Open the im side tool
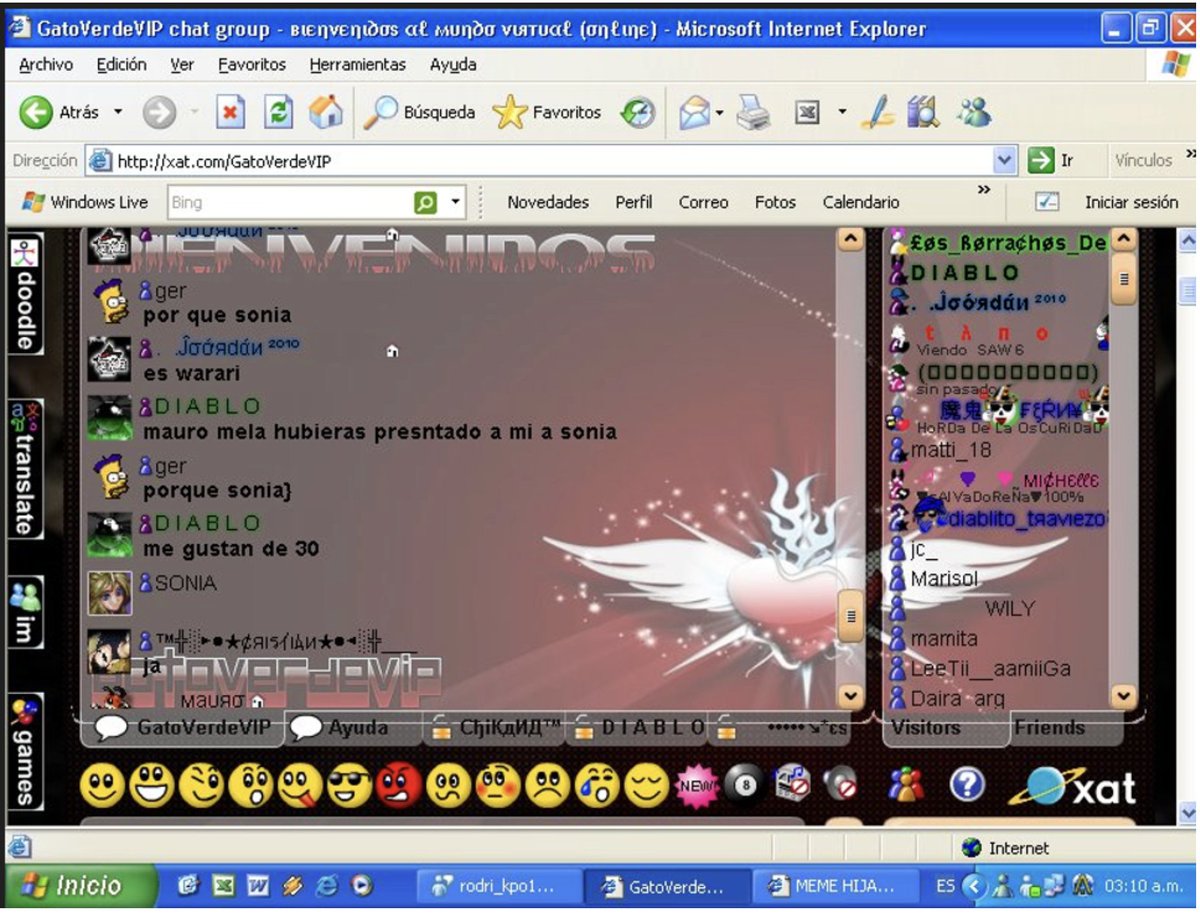The height and width of the screenshot is (914, 1200). click(24, 611)
